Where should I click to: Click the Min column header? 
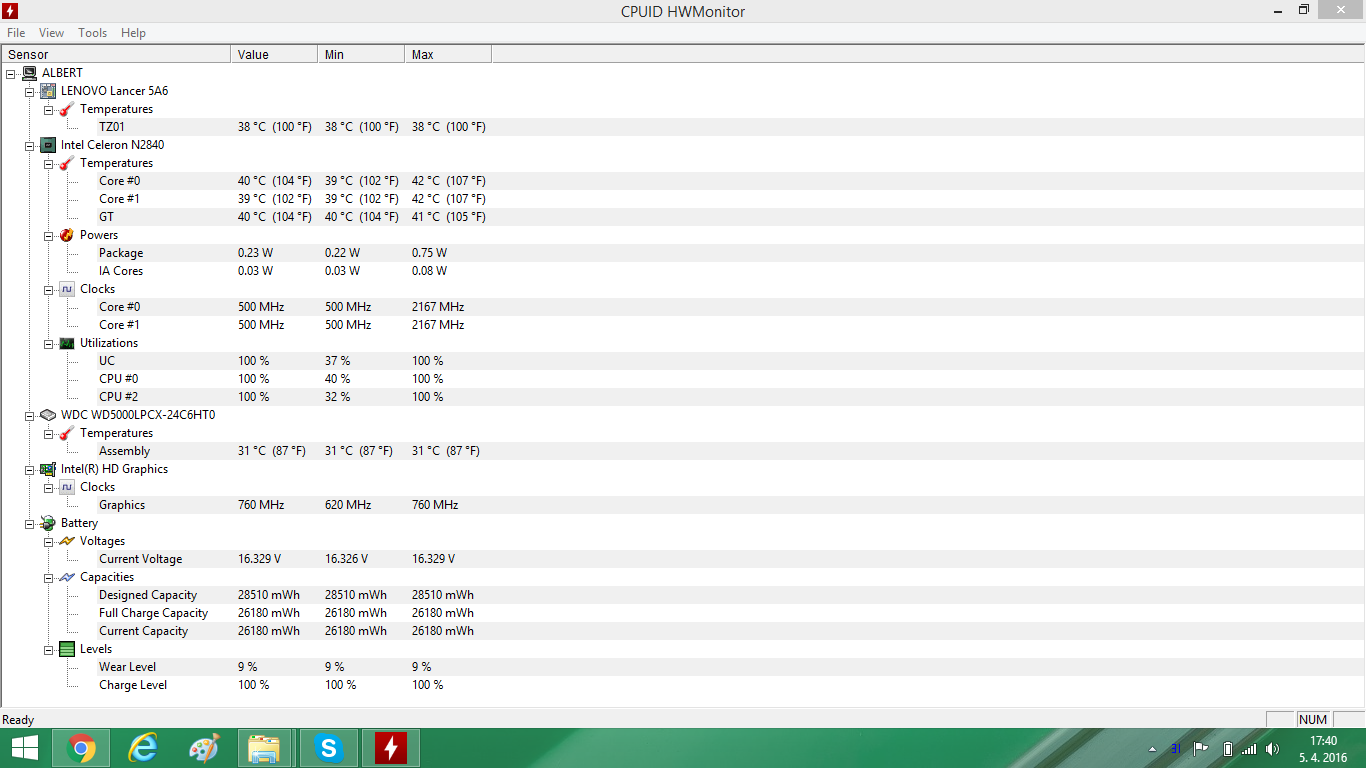pyautogui.click(x=361, y=54)
